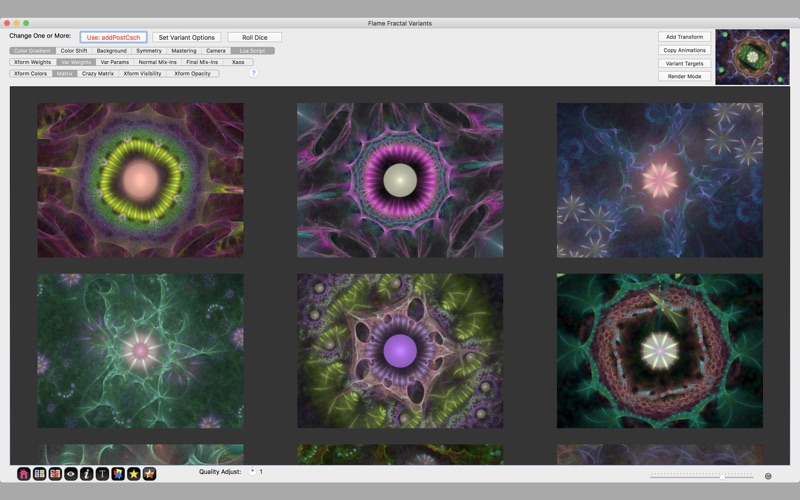Choose the purple sphere with lime leaves variant
This screenshot has width=800, height=500.
click(x=400, y=351)
